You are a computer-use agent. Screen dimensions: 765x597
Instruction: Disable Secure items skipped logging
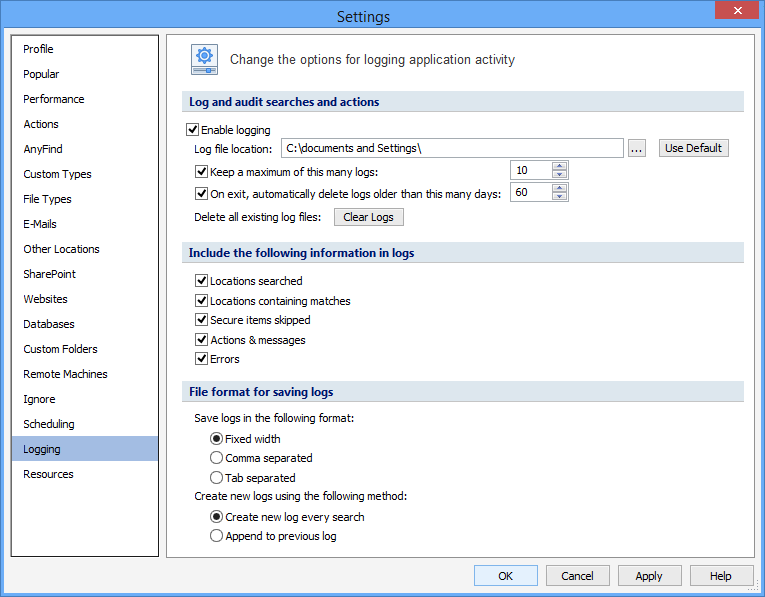[x=202, y=320]
